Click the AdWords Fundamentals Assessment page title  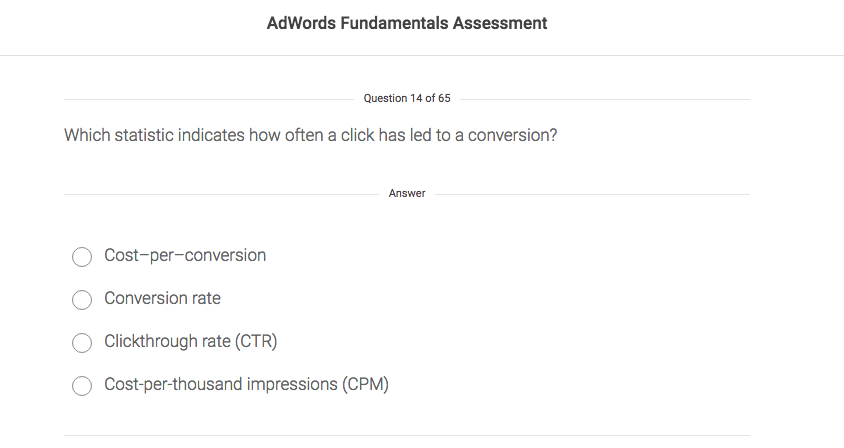pos(407,23)
